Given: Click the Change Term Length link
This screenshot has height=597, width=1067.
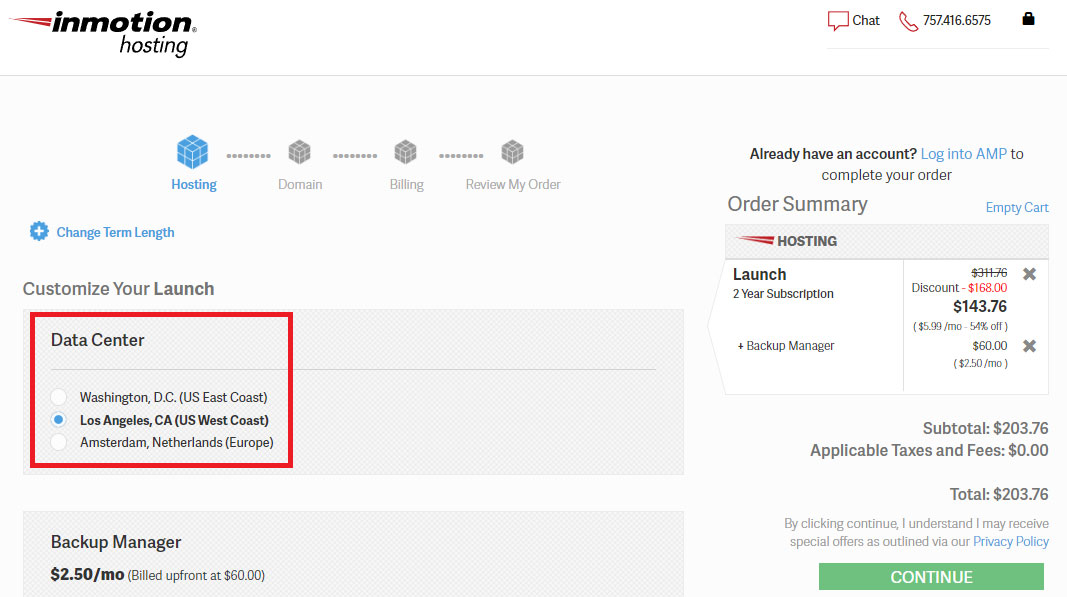Looking at the screenshot, I should pos(115,232).
